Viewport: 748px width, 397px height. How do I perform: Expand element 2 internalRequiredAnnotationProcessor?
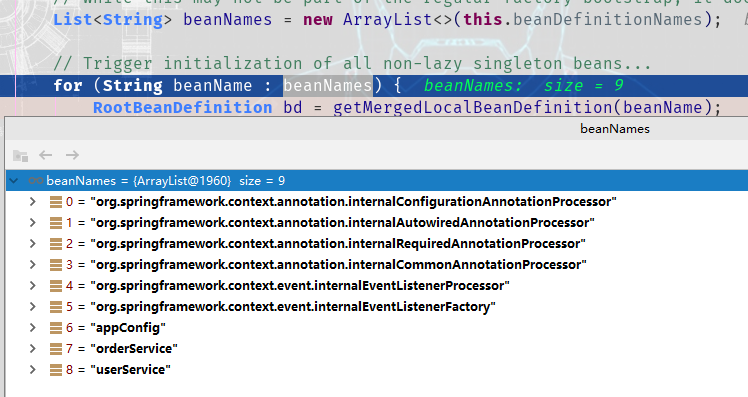click(x=32, y=244)
